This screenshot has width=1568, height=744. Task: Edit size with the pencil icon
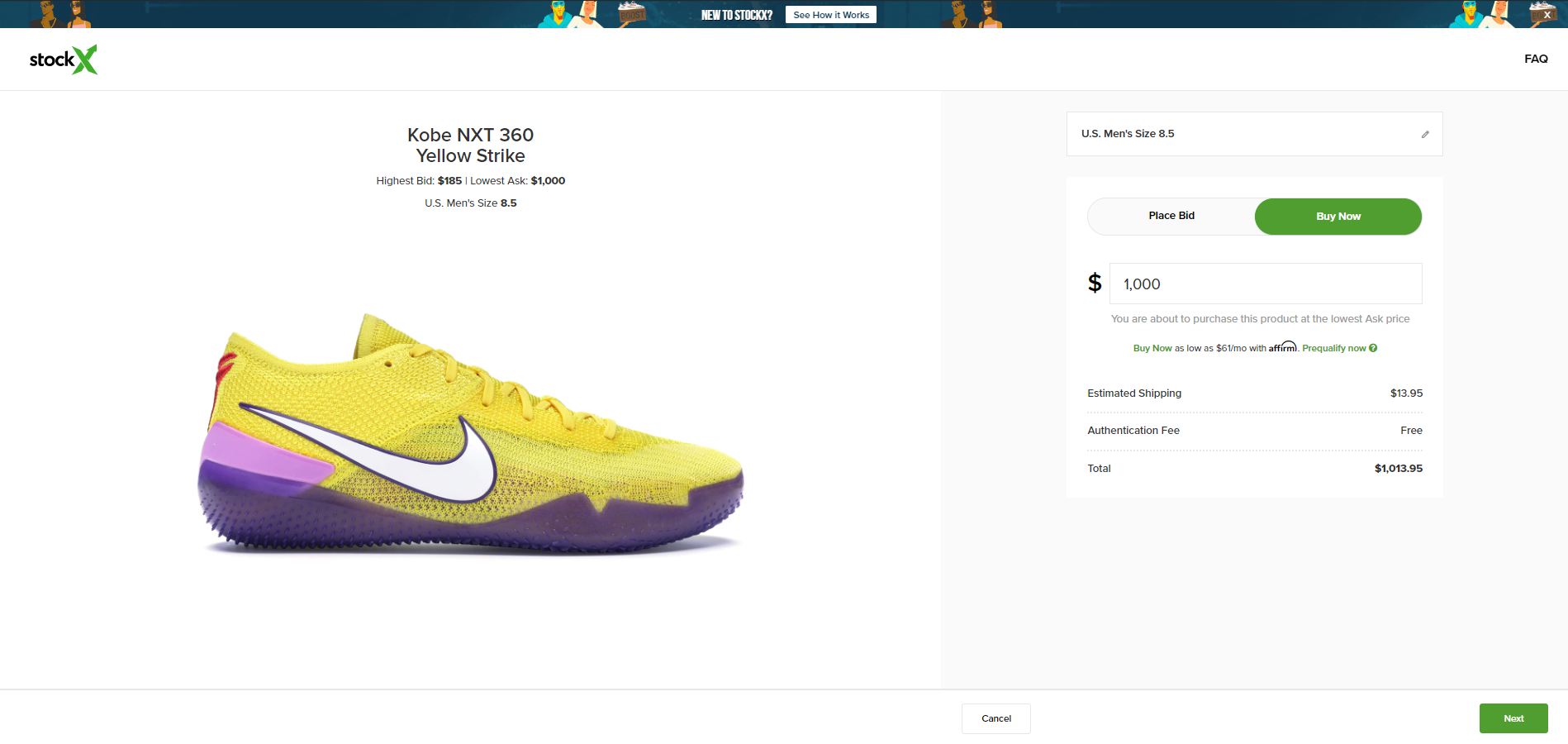click(1425, 134)
